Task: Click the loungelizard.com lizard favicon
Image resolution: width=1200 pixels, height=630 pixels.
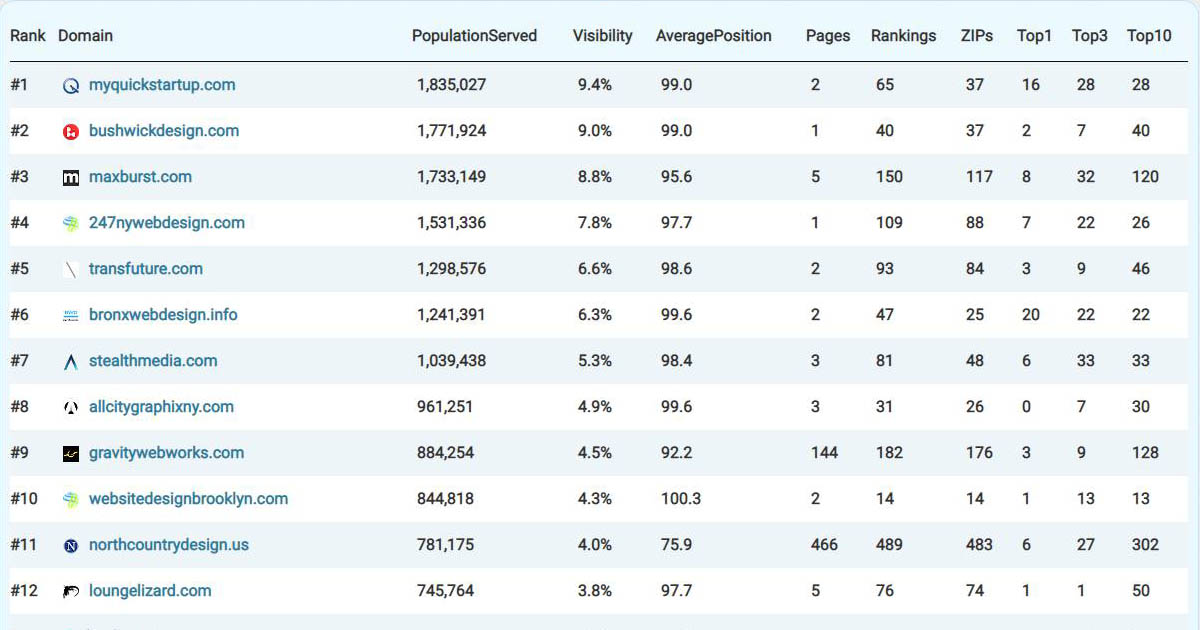Action: (x=70, y=591)
